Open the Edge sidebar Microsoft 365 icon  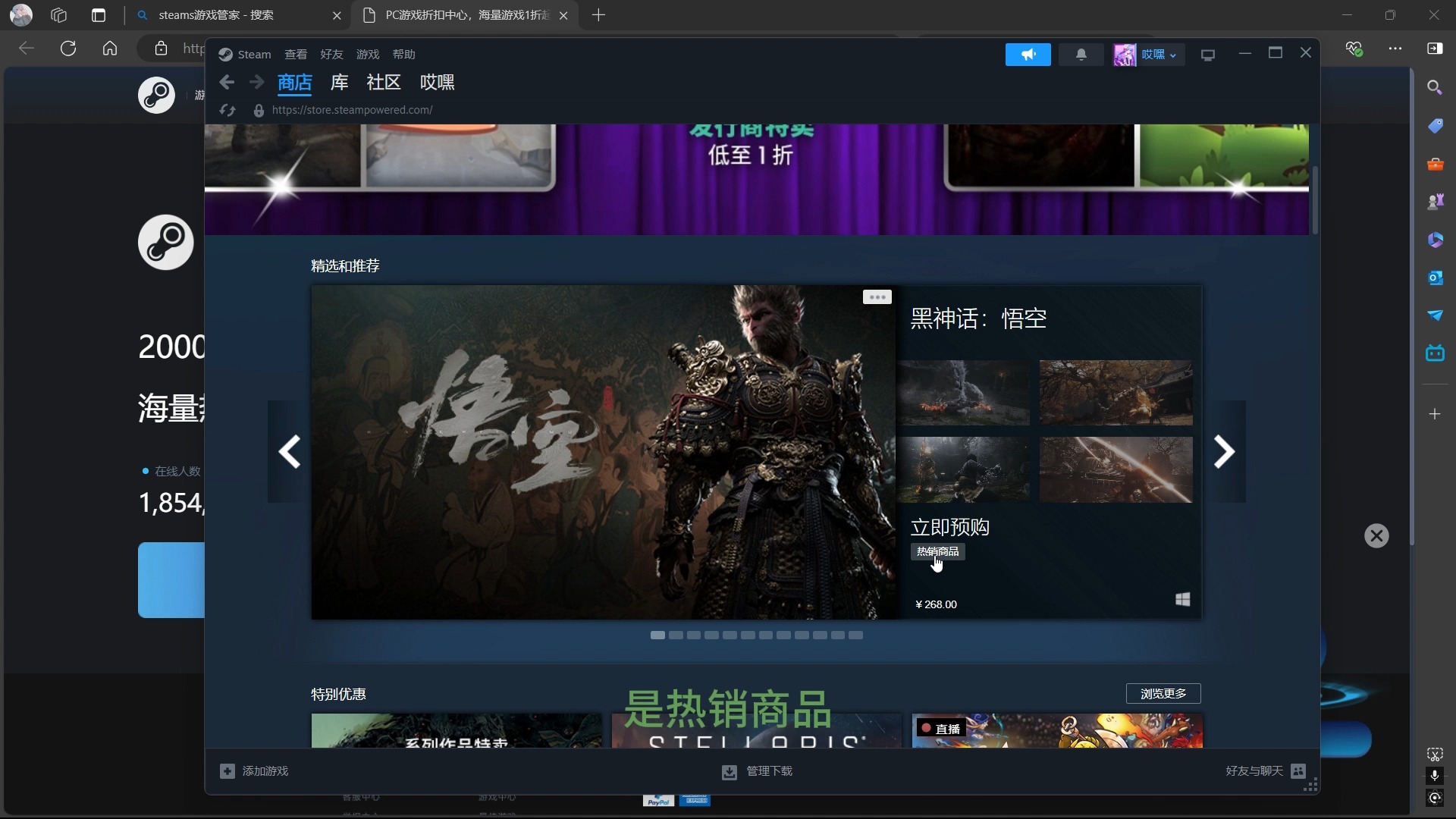pos(1435,240)
